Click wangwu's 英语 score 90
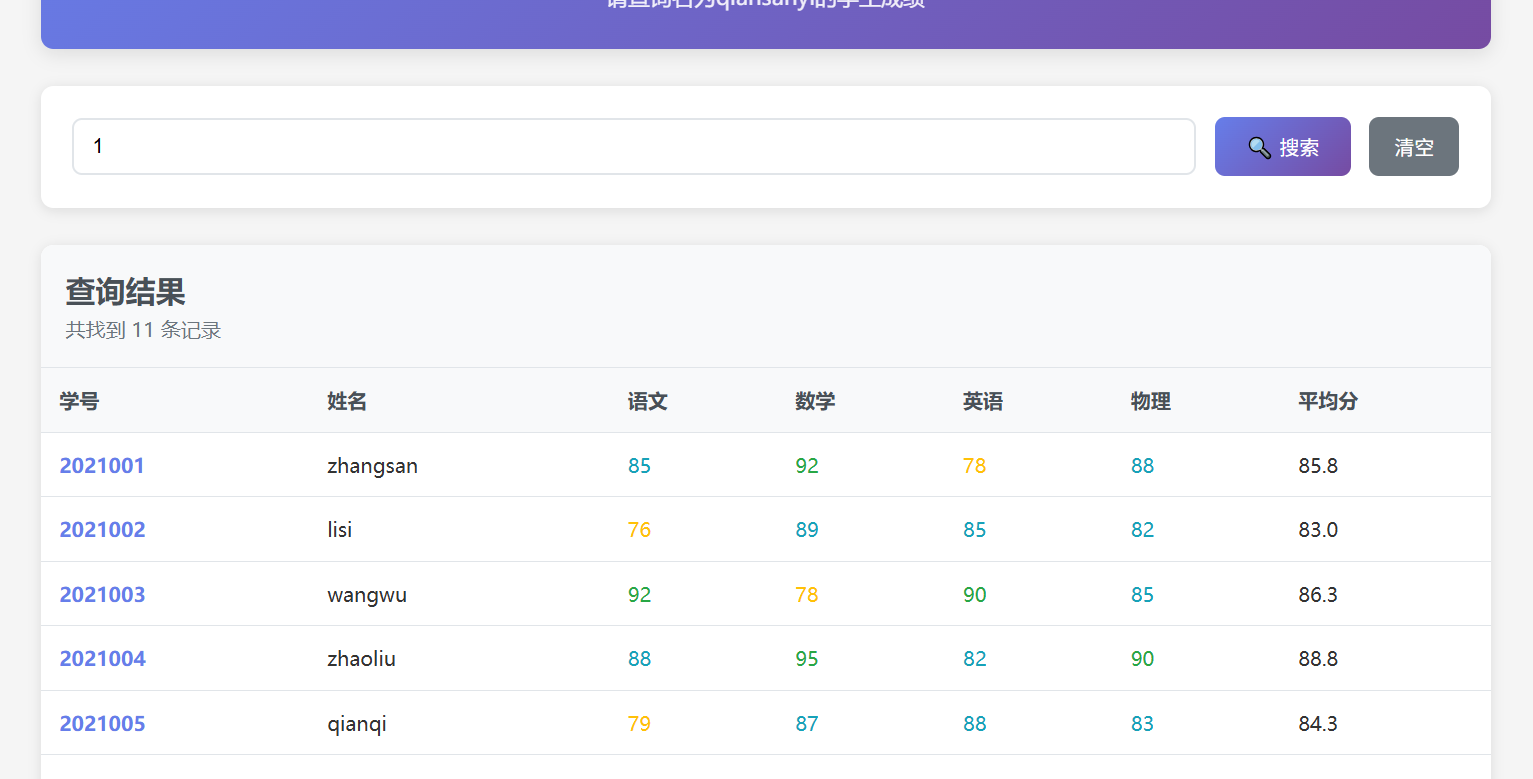Screen dimensions: 1533x779 975,594
